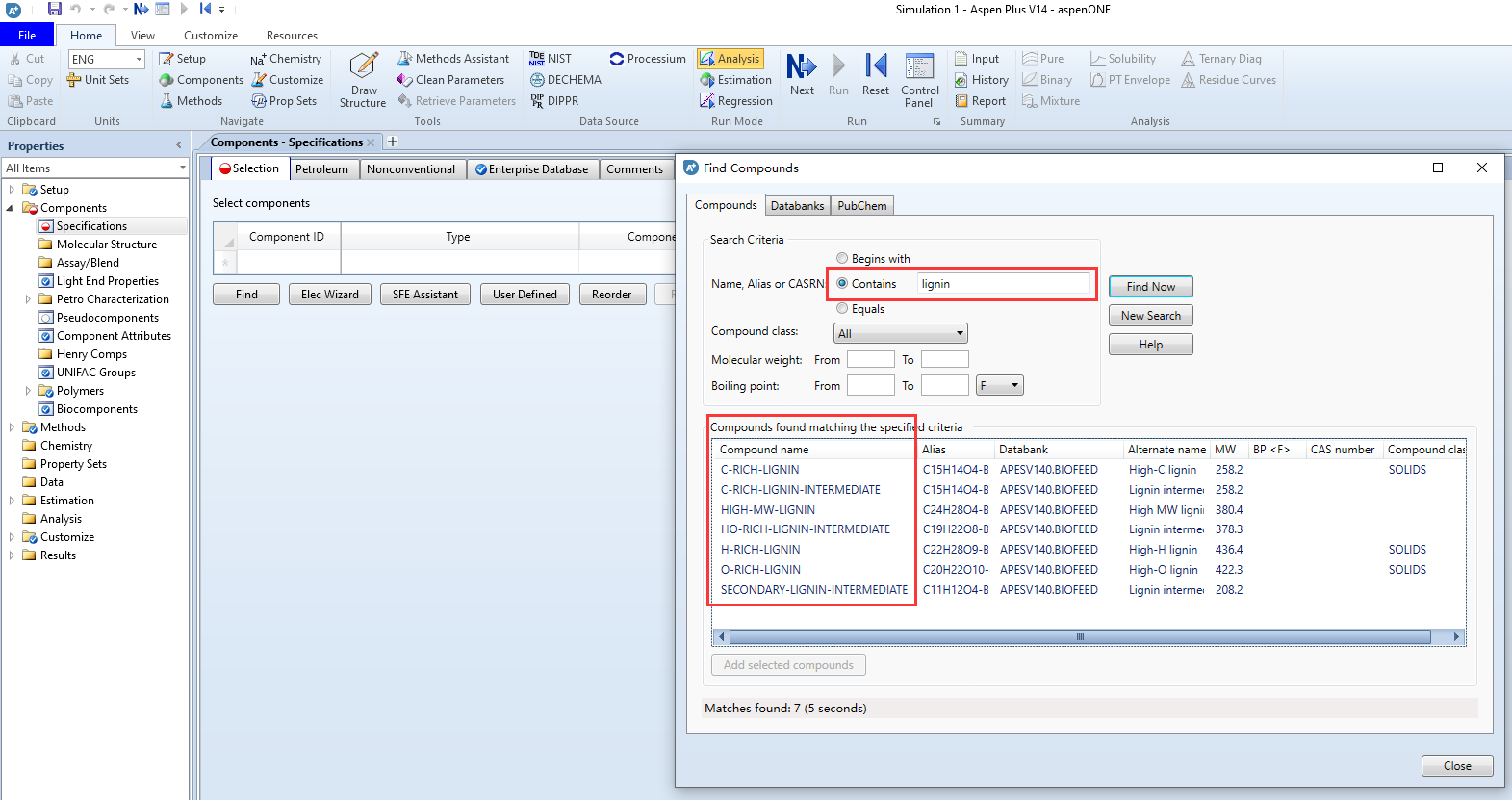Click the Processium icon
The height and width of the screenshot is (800, 1512).
(x=648, y=59)
